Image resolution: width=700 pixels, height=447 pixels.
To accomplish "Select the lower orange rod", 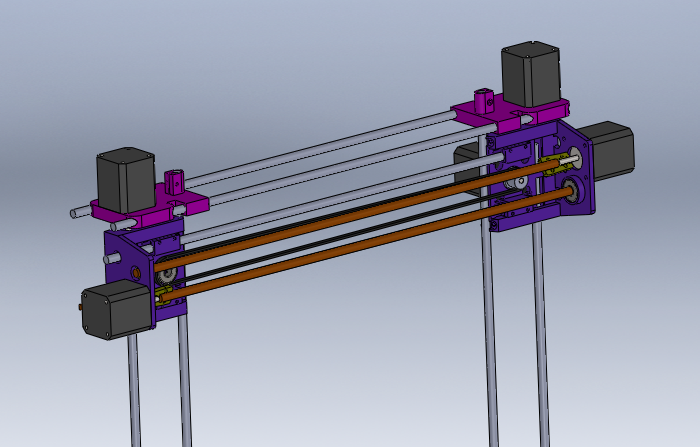I will click(x=367, y=244).
